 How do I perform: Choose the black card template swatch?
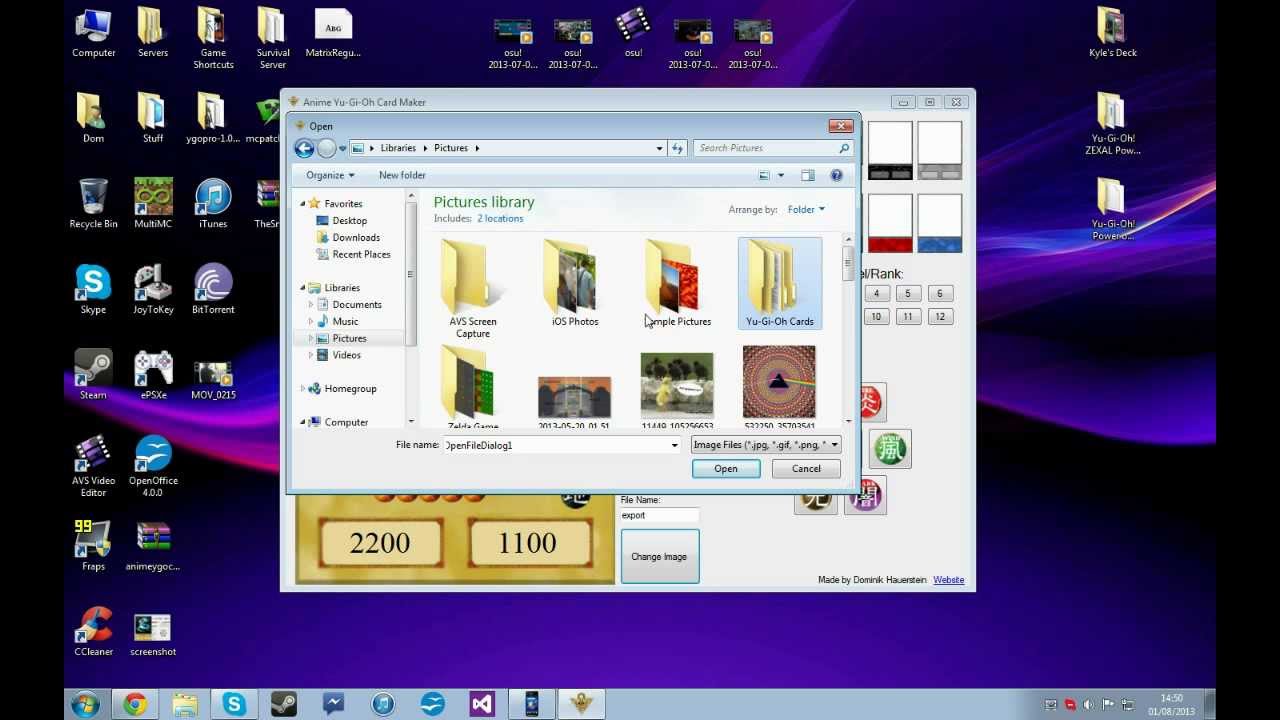[x=890, y=151]
